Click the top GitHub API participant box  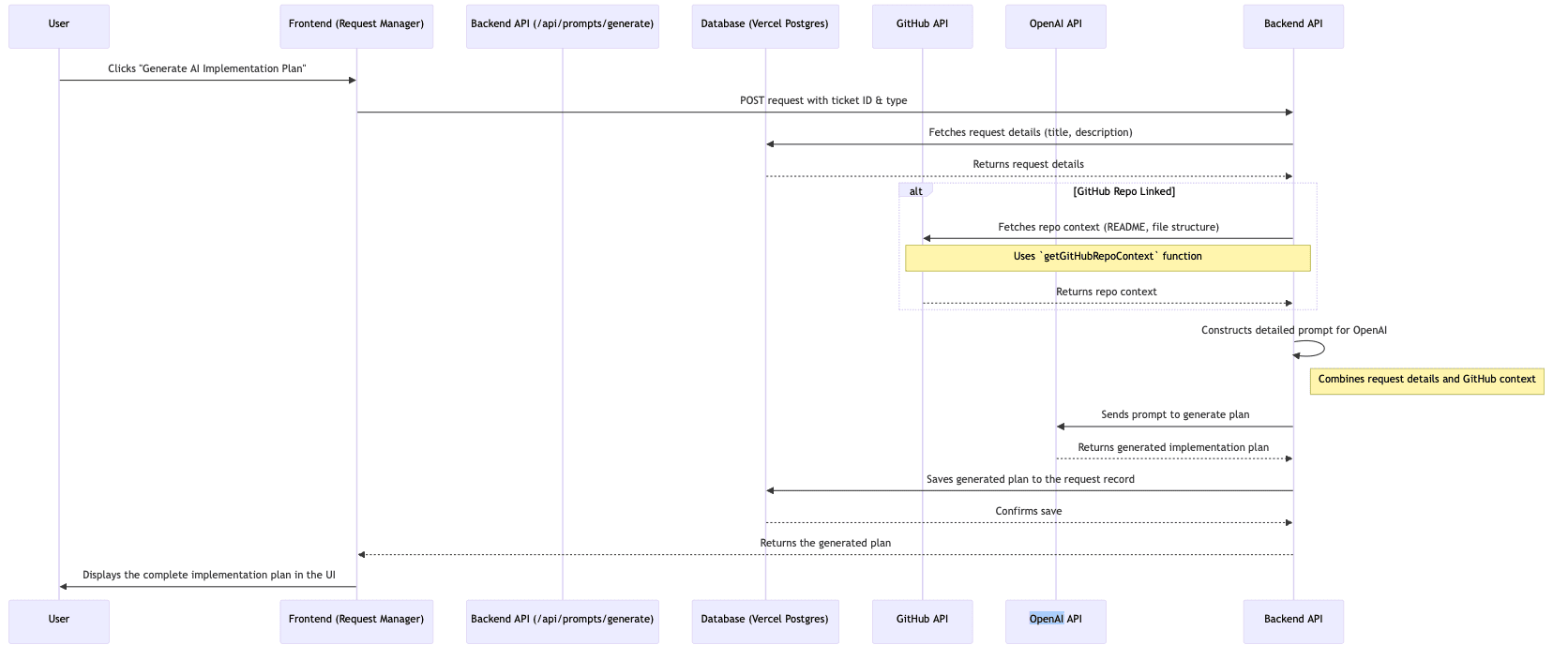click(922, 26)
